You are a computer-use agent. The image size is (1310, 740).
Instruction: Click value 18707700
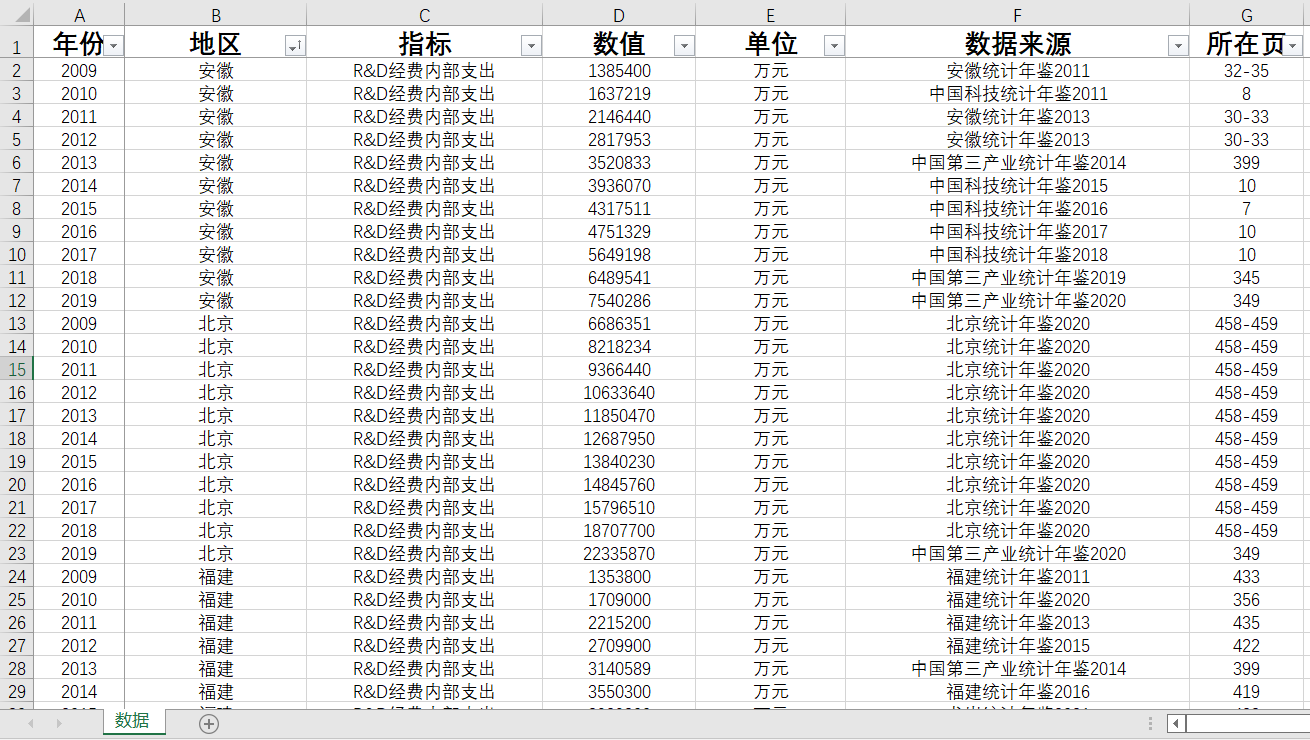coord(619,531)
